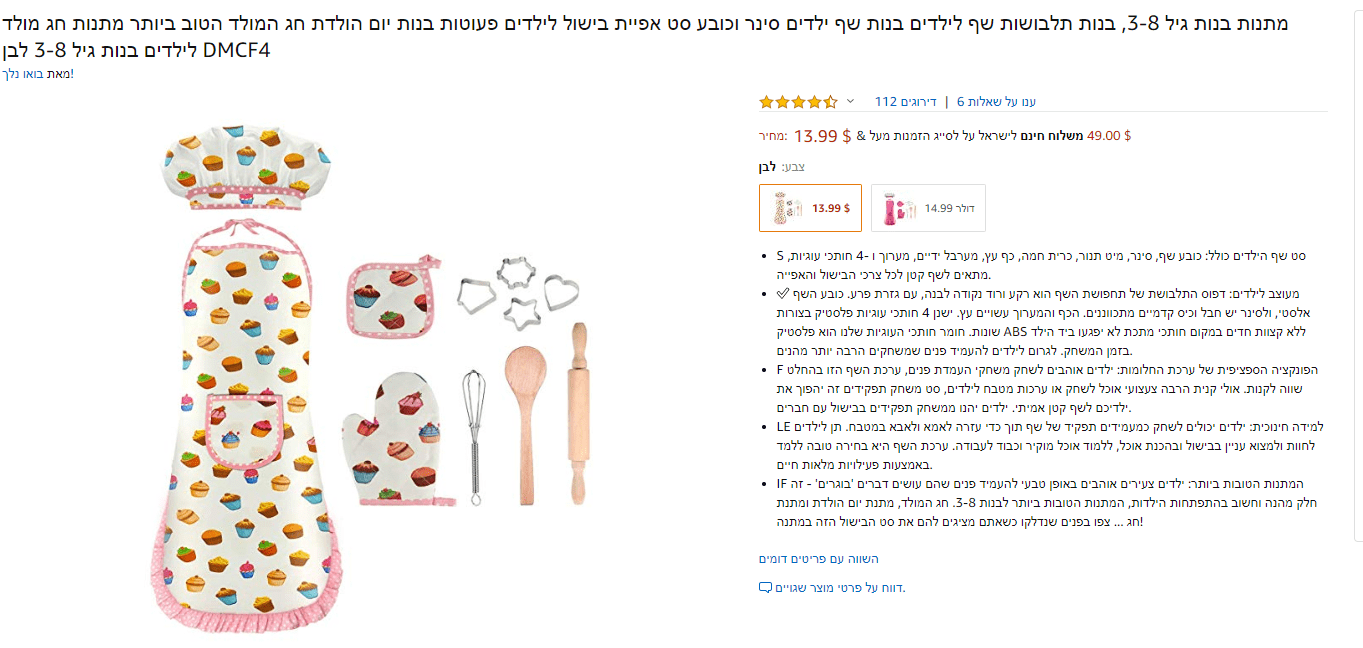Click the heart-shaped cookie cutter in the image
This screenshot has width=1363, height=648.
coord(560,292)
